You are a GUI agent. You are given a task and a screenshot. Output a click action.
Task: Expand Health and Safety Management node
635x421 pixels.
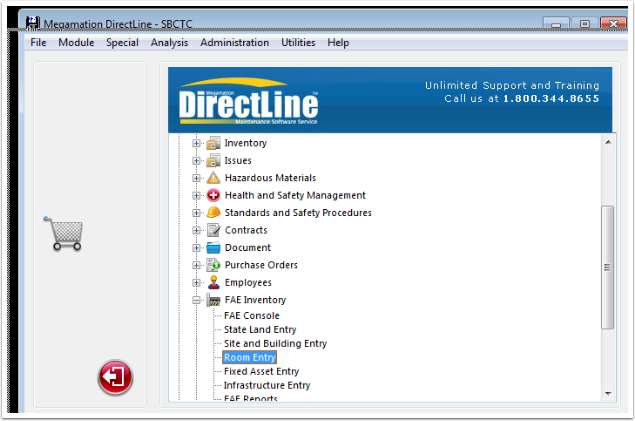(196, 196)
